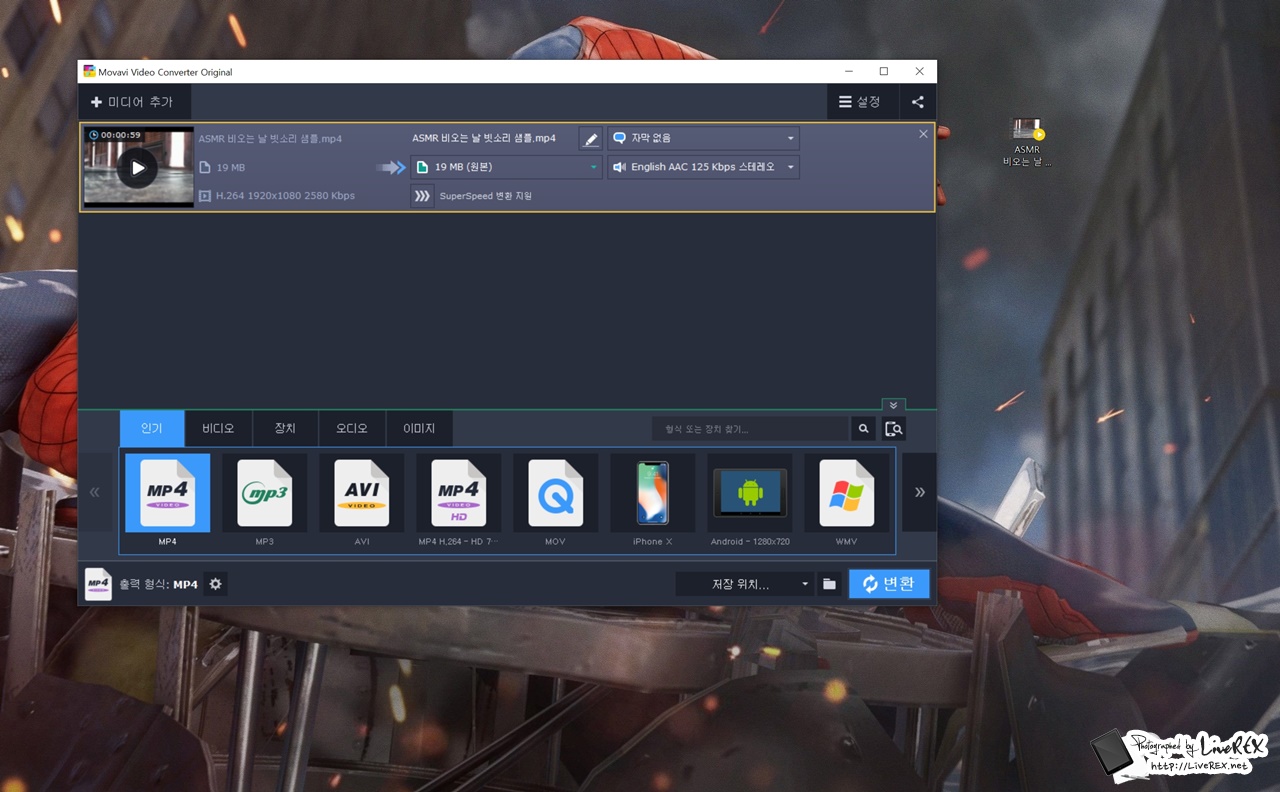
Task: Click the MP4 output format icon at bottom left
Action: coord(98,584)
